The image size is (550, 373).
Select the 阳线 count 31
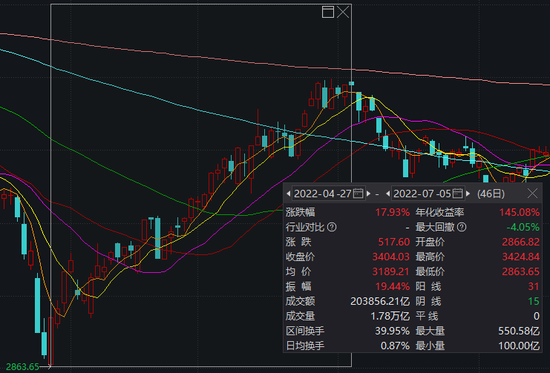point(534,286)
